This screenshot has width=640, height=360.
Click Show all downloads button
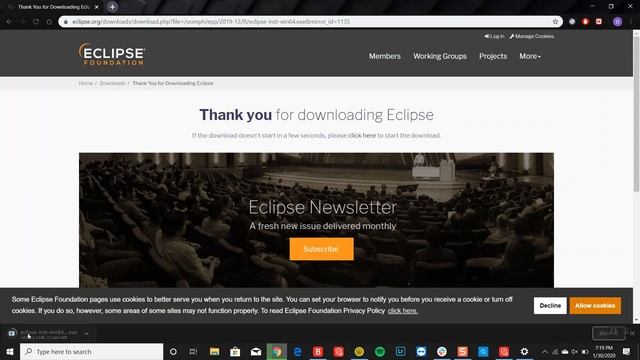pyautogui.click(x=608, y=333)
